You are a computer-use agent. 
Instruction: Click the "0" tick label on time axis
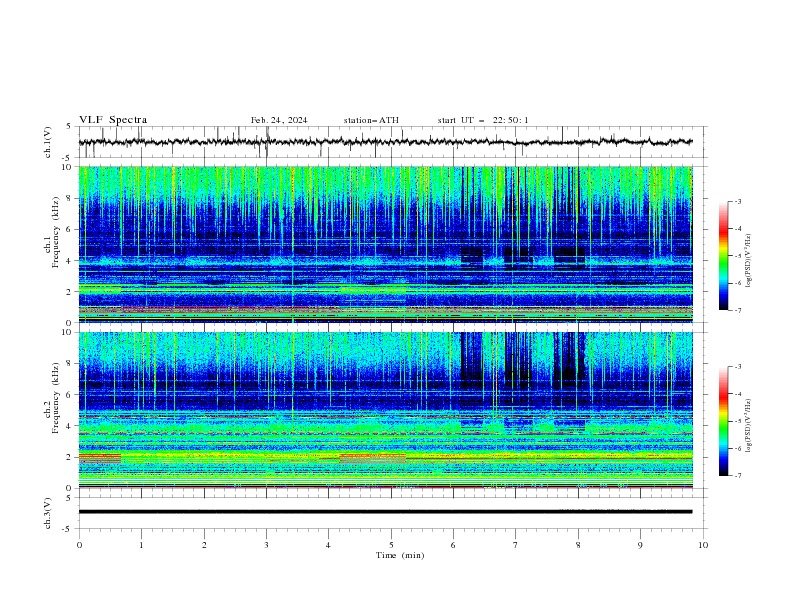point(79,545)
